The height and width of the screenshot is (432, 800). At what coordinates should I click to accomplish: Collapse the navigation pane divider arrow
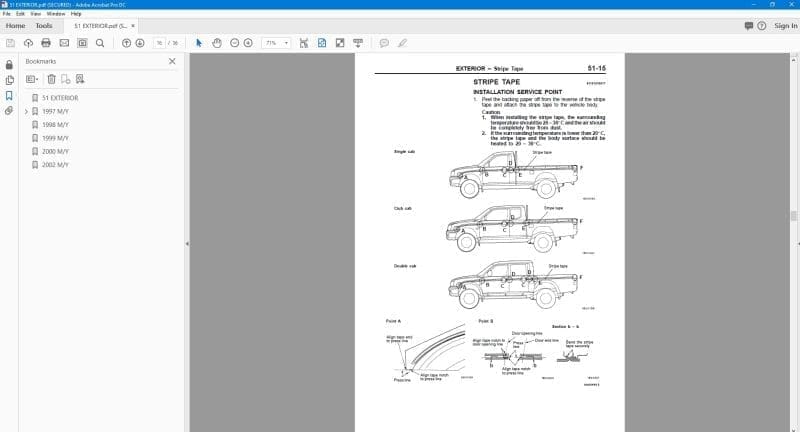click(x=187, y=244)
